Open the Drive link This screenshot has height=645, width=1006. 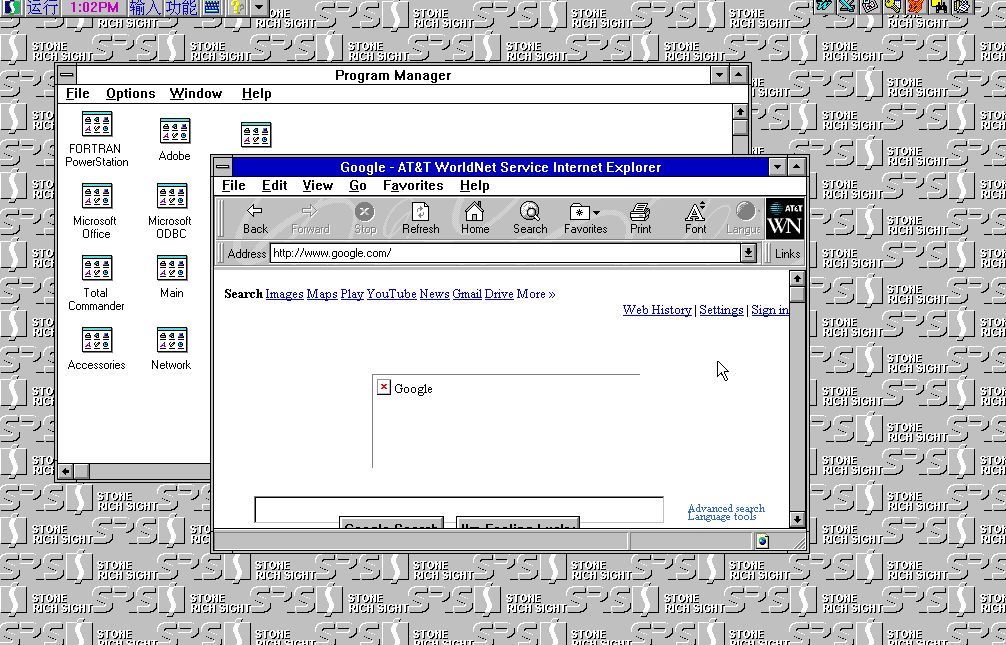(x=499, y=294)
